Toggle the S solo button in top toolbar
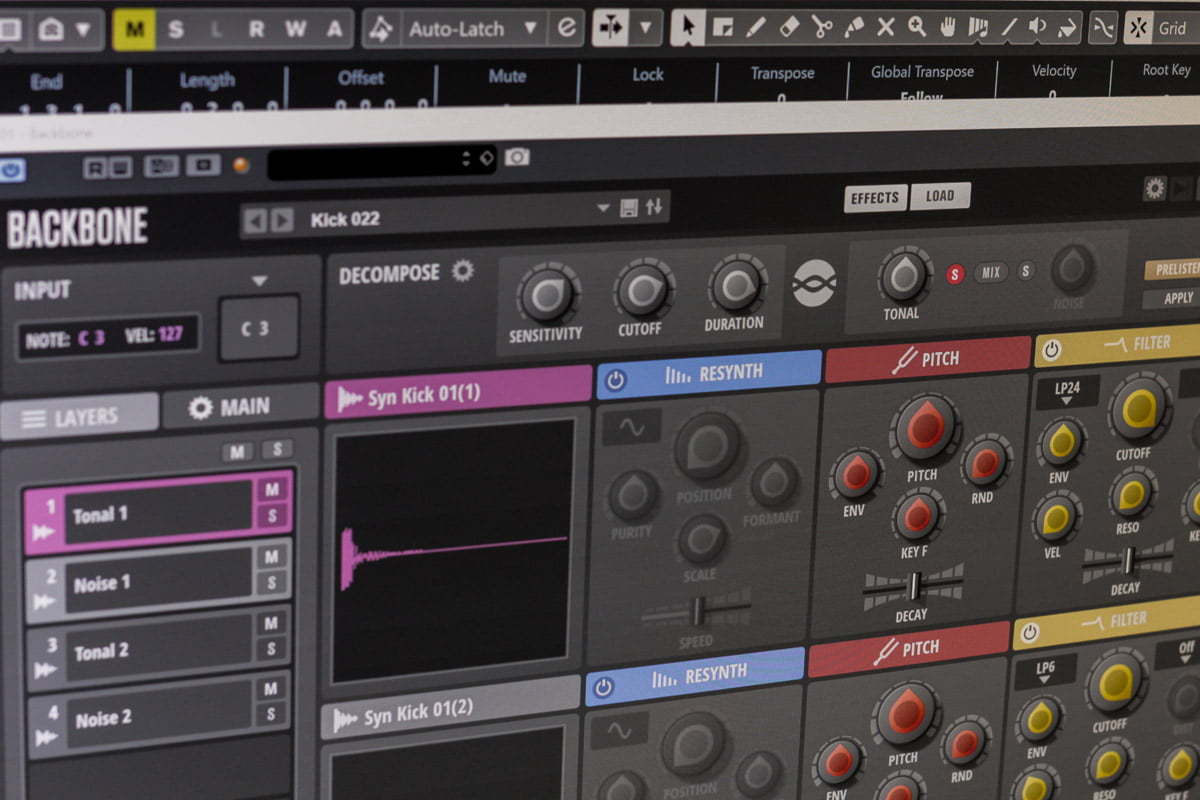This screenshot has height=800, width=1200. 175,30
